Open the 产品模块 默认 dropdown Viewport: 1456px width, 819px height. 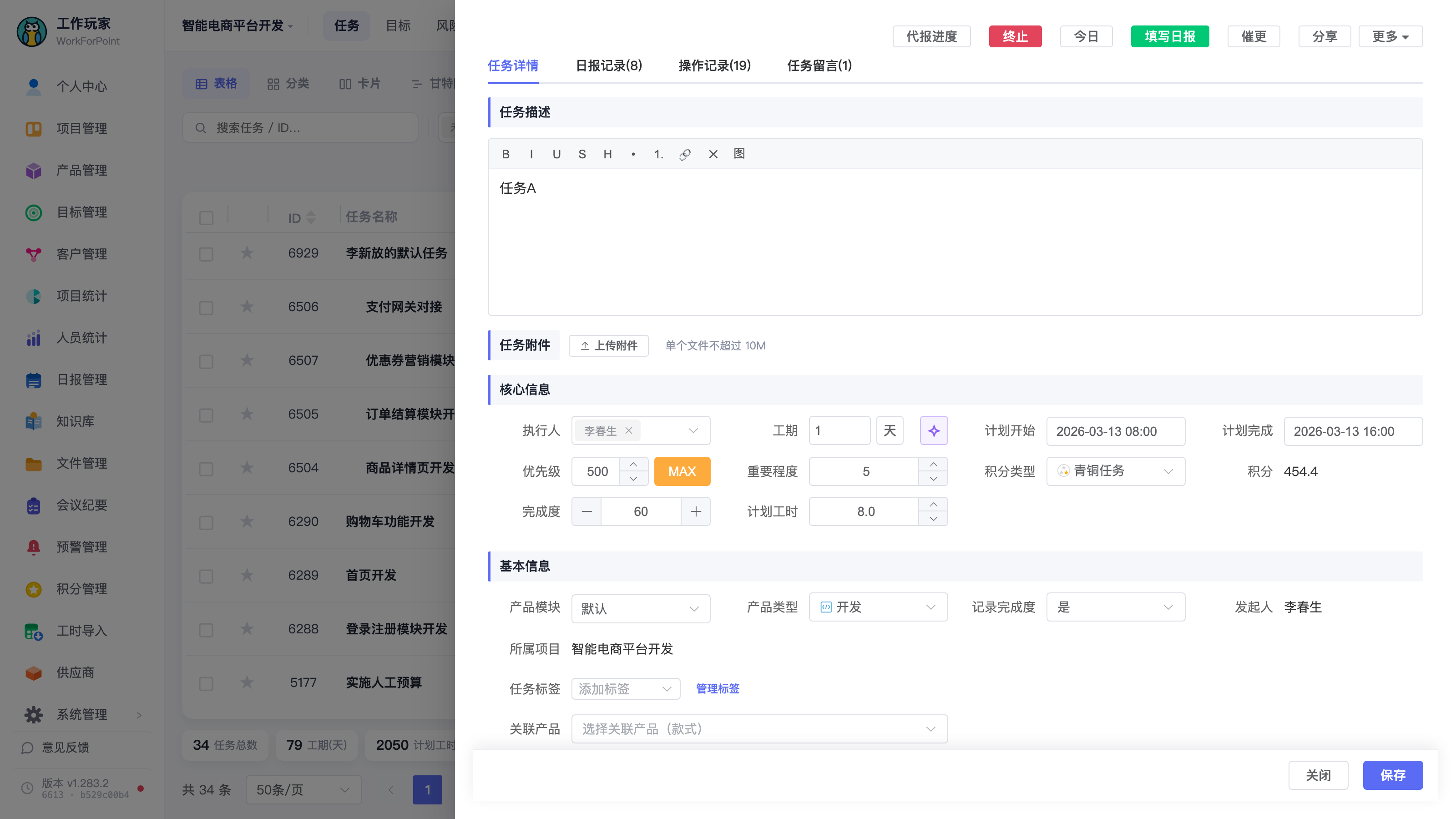point(640,608)
